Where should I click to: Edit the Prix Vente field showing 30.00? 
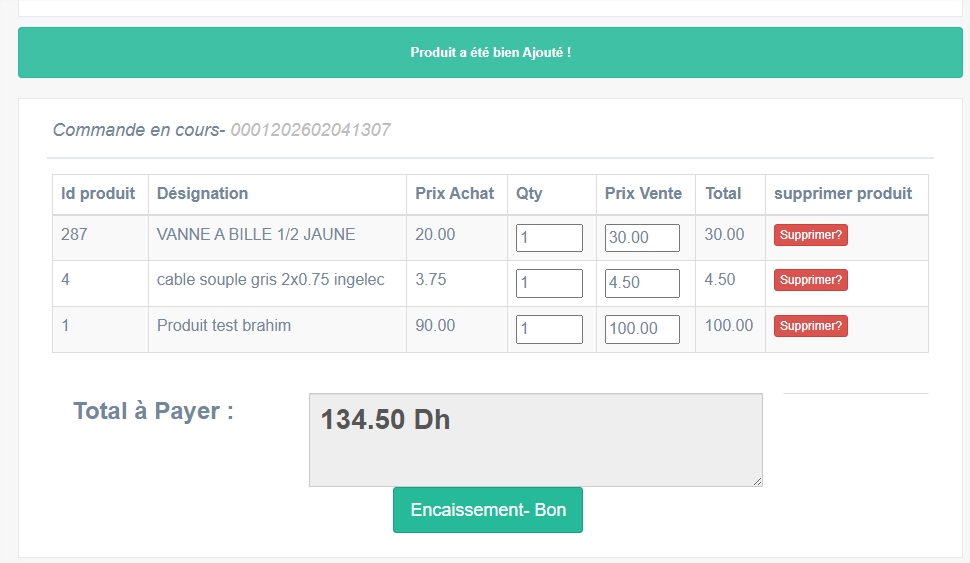[x=642, y=238]
